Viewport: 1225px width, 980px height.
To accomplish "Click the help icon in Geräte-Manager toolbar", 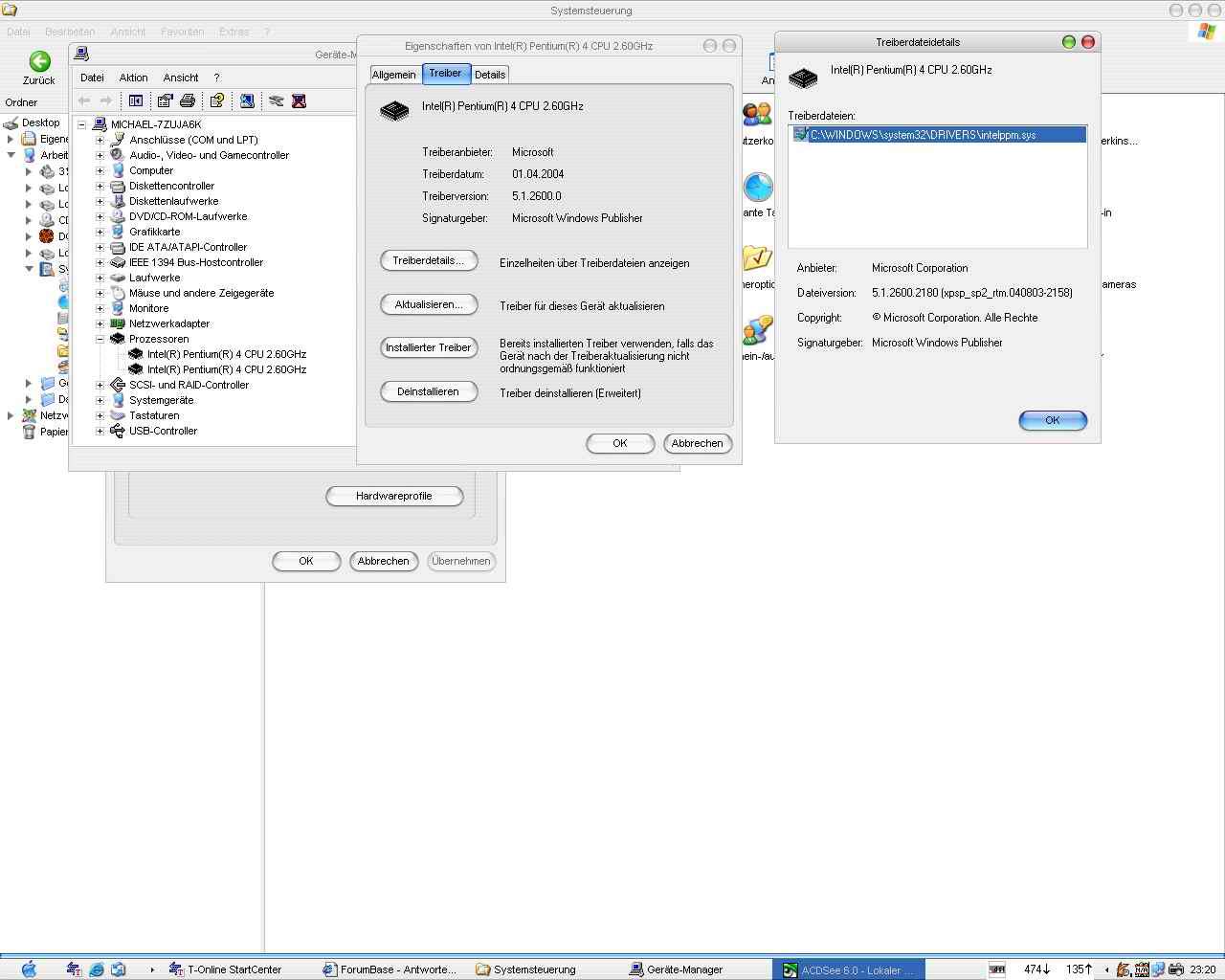I will coord(217,100).
